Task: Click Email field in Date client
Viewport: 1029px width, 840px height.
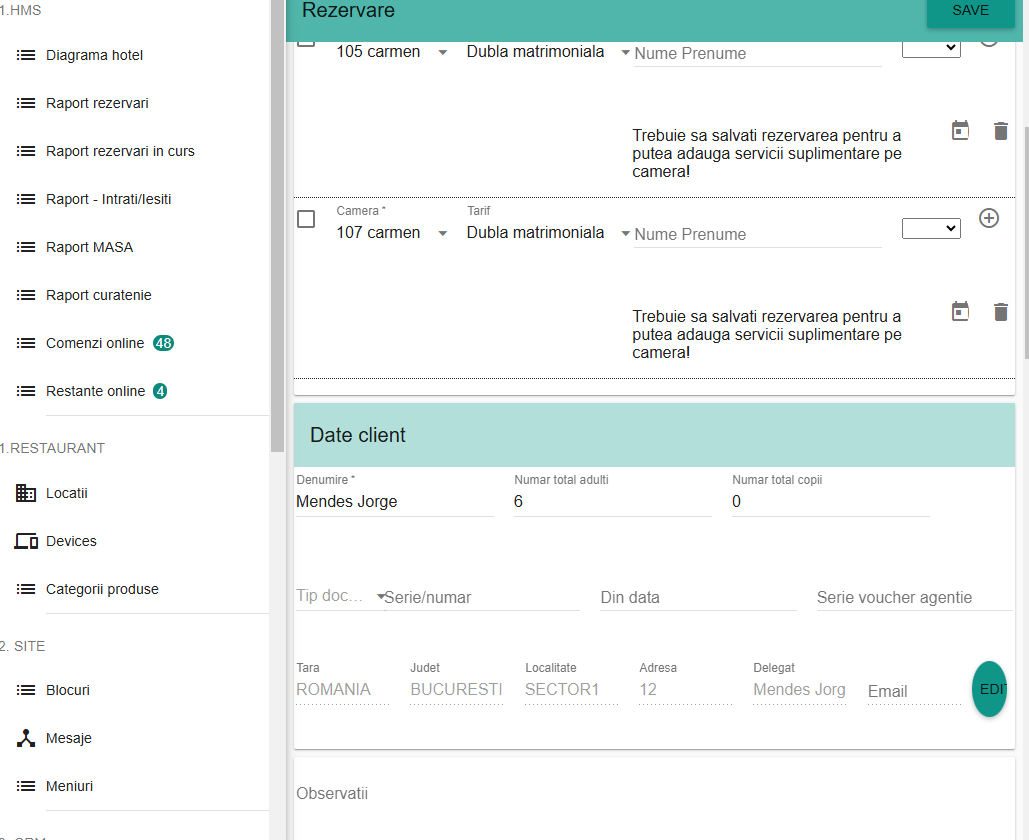Action: (x=914, y=691)
